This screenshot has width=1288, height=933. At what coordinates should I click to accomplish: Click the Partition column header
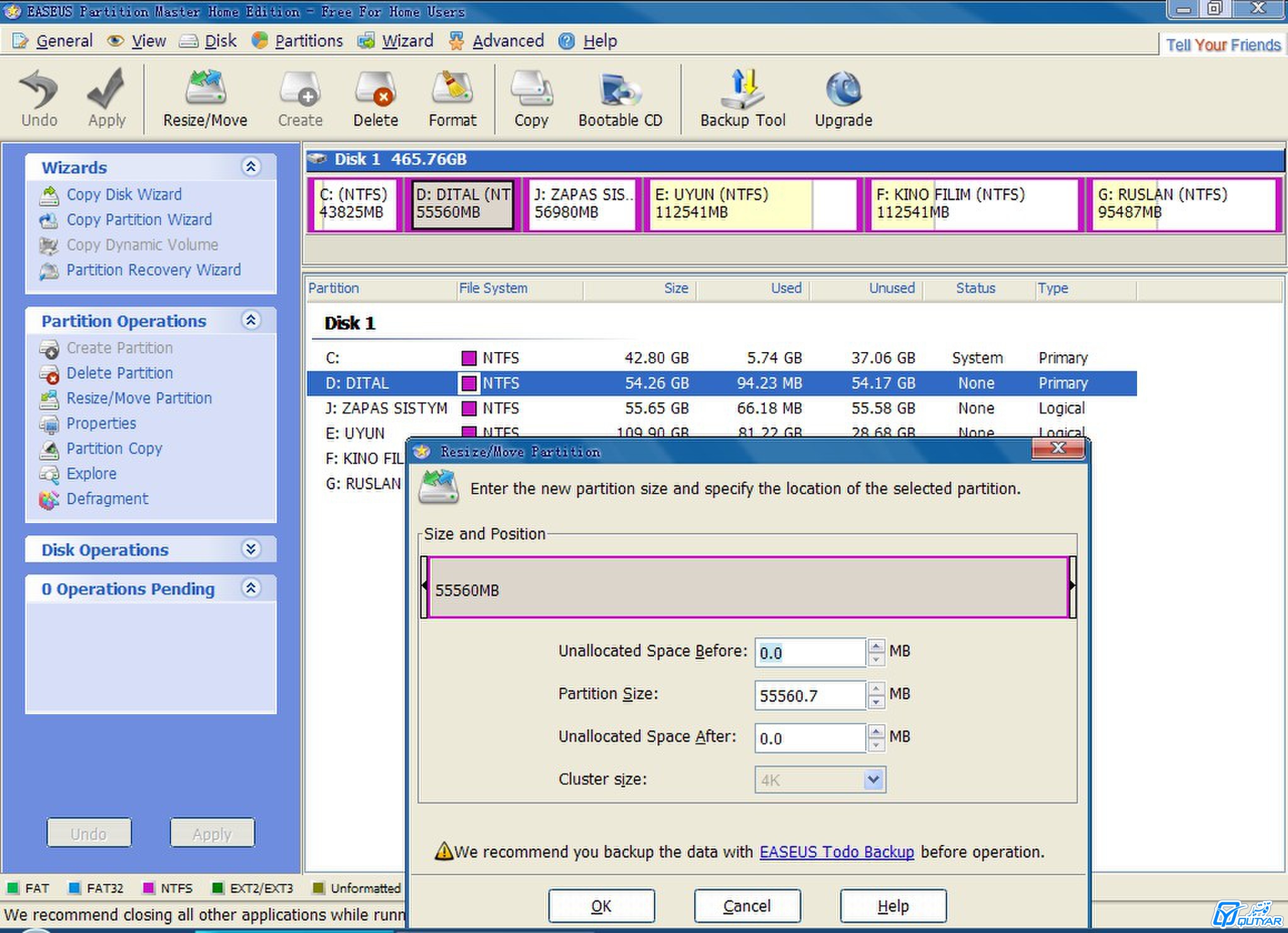[381, 289]
